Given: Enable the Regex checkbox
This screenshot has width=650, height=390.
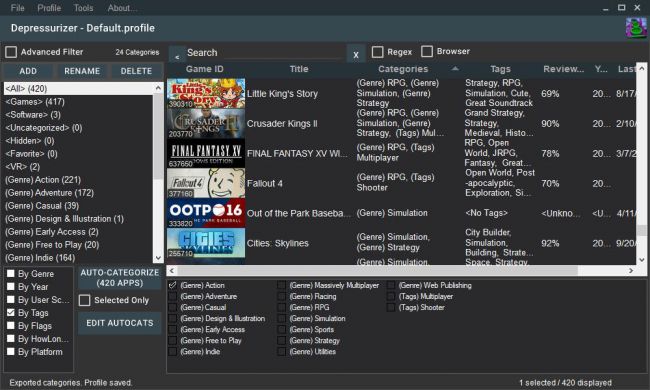Looking at the screenshot, I should [378, 52].
